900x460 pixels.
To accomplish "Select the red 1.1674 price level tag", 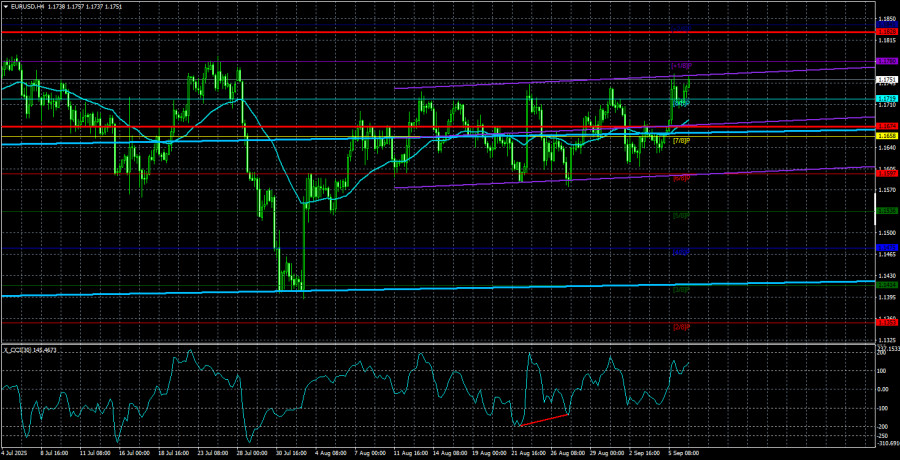I will pos(885,126).
